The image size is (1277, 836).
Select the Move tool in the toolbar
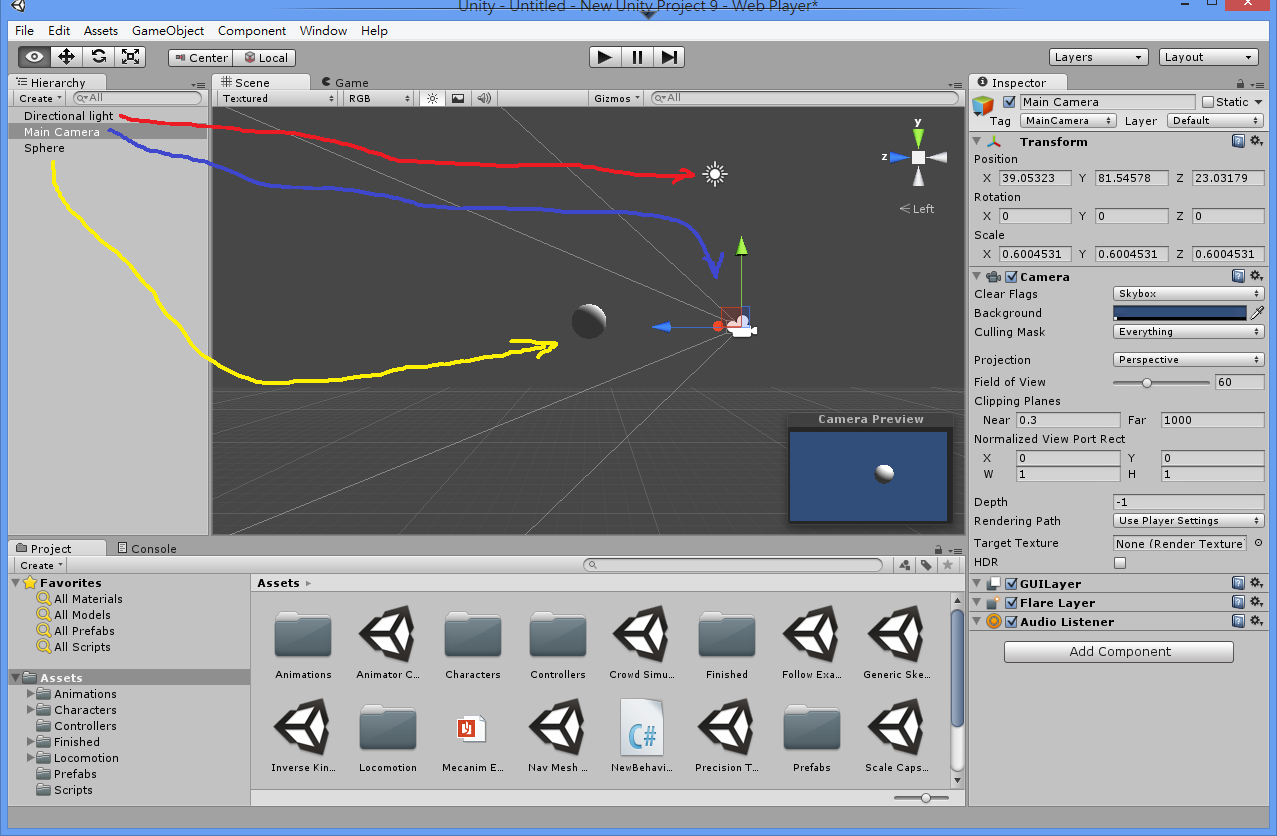[x=65, y=57]
